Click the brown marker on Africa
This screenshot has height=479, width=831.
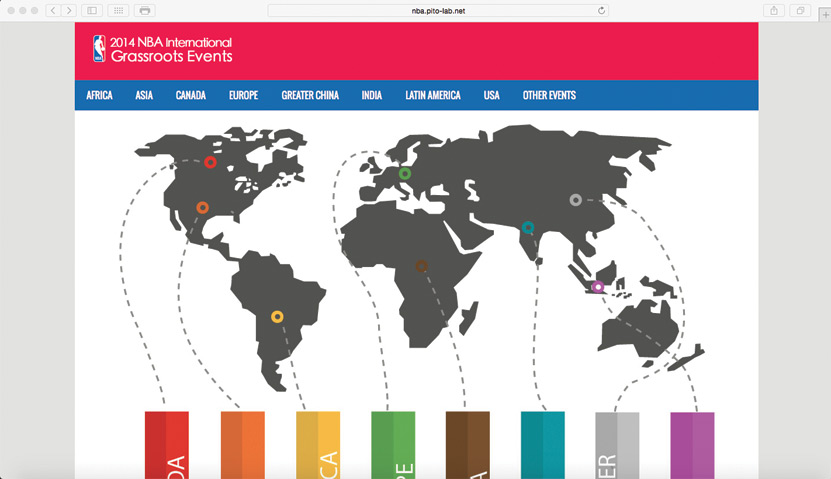(422, 266)
